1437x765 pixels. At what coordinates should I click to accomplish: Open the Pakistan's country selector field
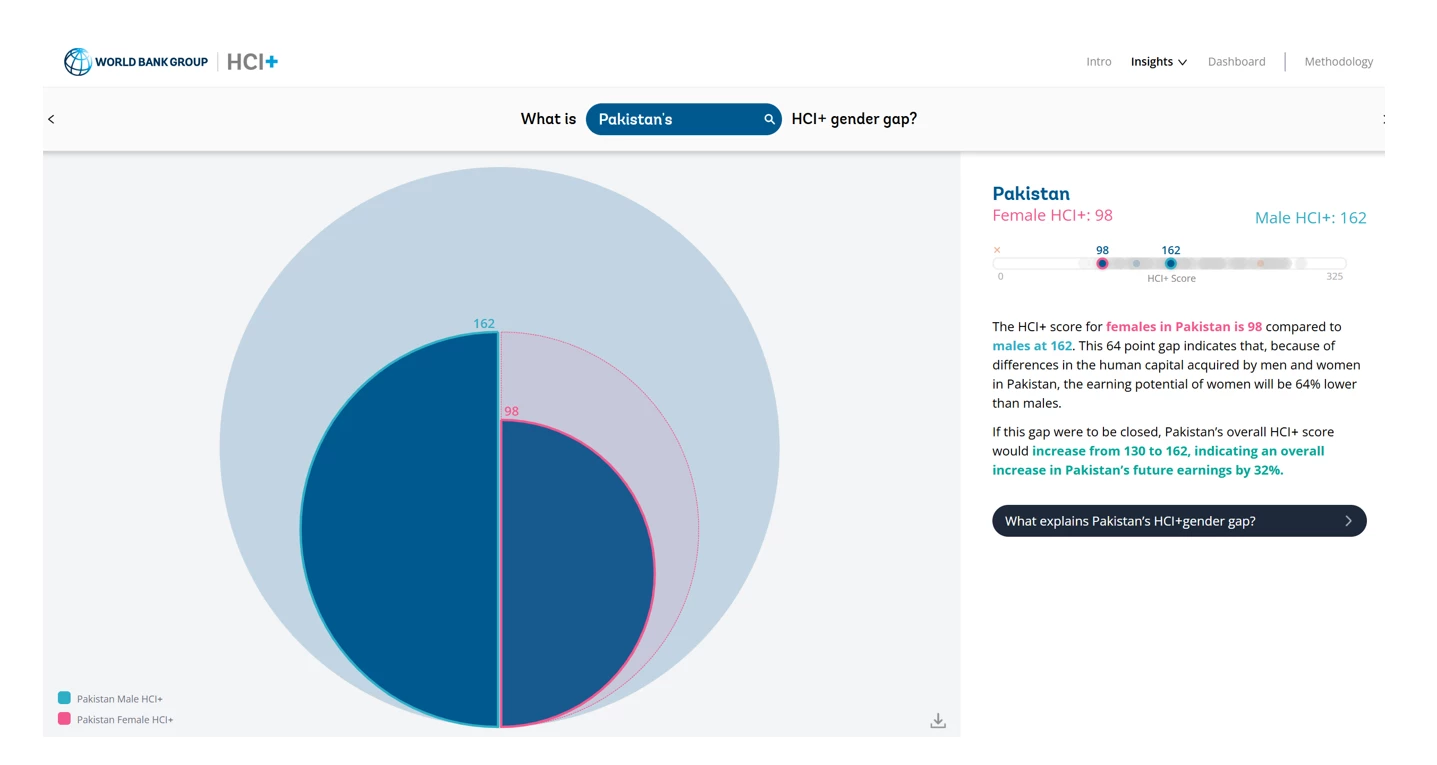[x=671, y=119]
